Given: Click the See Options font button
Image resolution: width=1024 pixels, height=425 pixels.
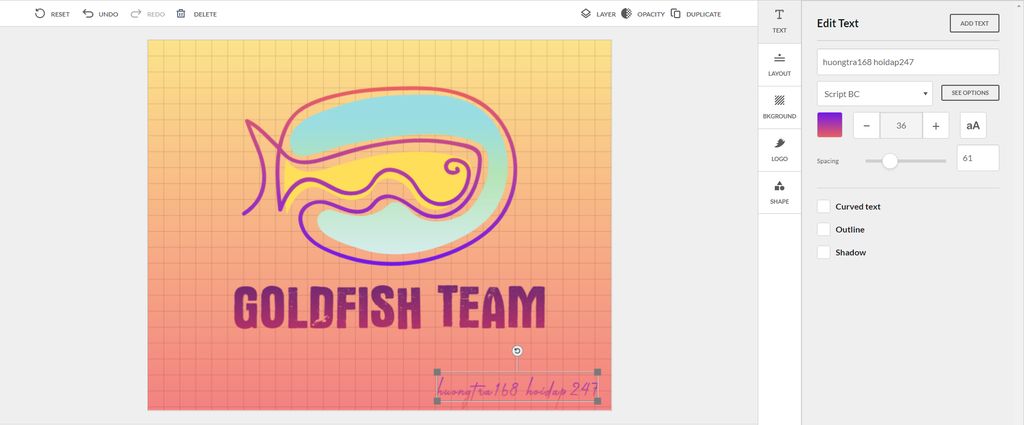Looking at the screenshot, I should coord(970,93).
